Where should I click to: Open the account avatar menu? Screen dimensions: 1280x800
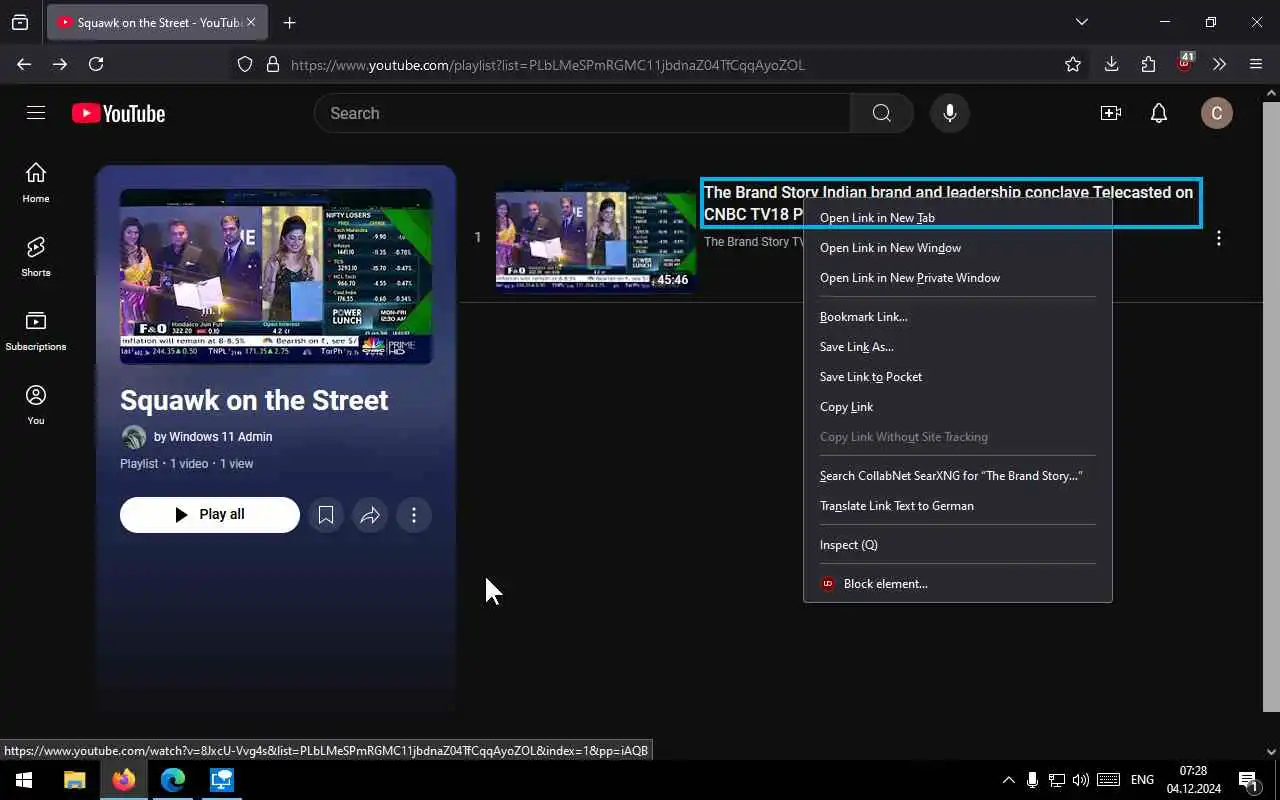(x=1216, y=113)
